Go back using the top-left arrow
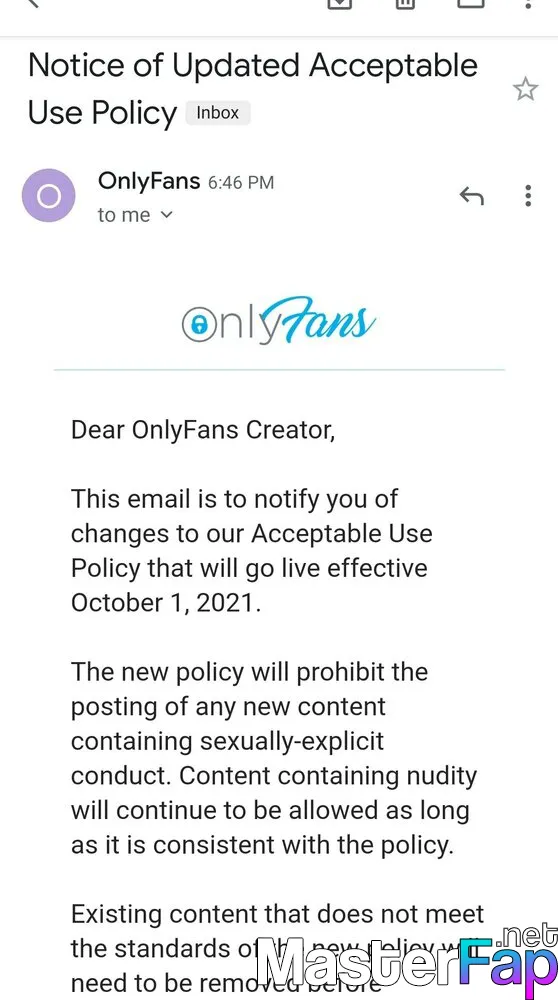558x1000 pixels. pos(33,3)
